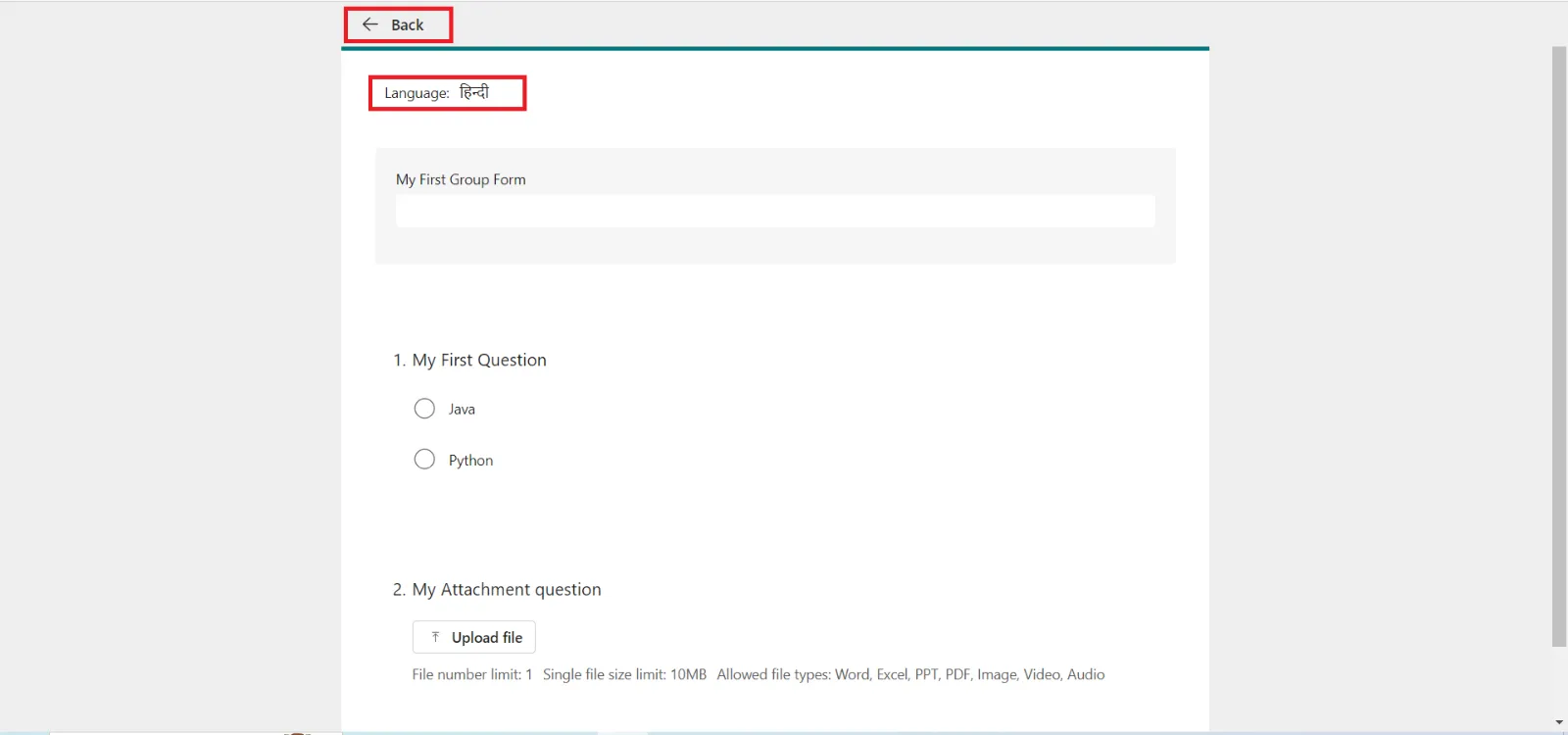The height and width of the screenshot is (735, 1568).
Task: Select the Java radio option
Action: 424,409
